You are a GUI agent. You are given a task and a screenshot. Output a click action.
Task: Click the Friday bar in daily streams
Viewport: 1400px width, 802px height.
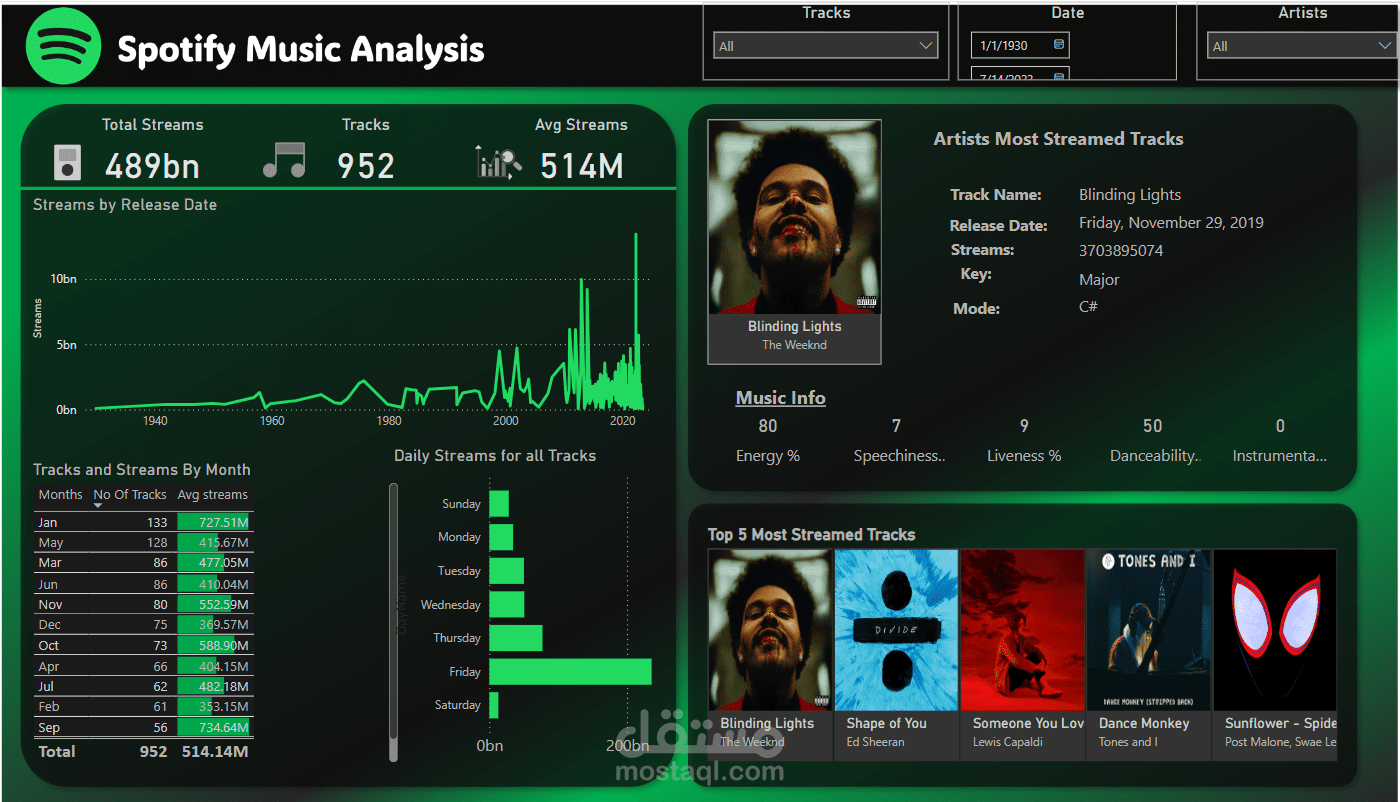570,672
